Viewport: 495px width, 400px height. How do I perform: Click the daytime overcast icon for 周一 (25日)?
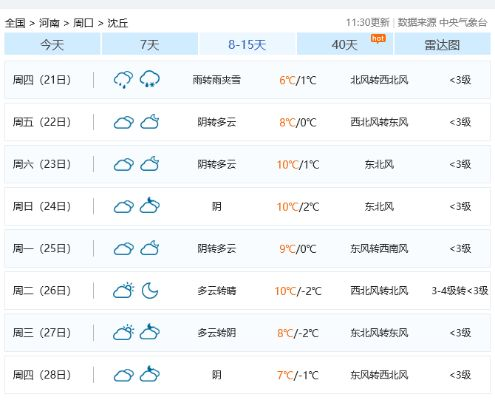tap(124, 249)
